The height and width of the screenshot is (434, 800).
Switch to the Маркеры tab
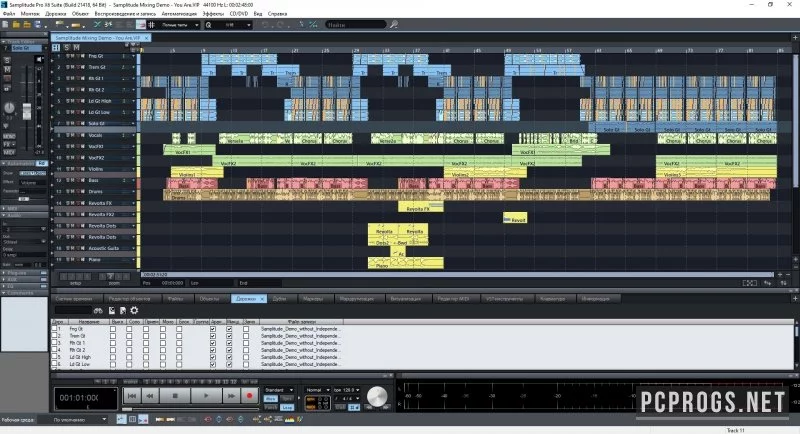[313, 299]
